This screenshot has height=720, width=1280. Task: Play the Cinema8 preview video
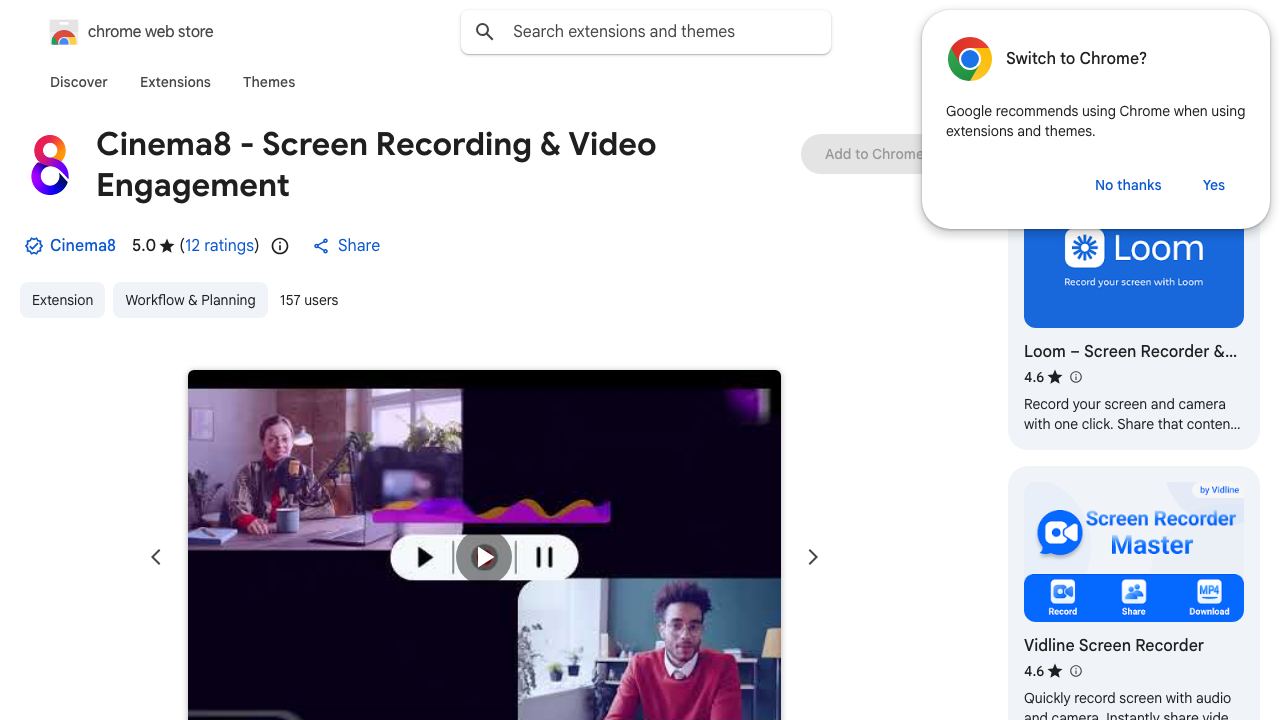point(484,557)
